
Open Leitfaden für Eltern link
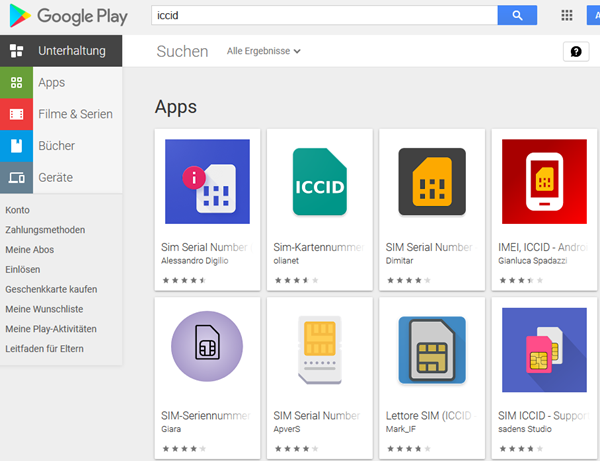point(44,349)
